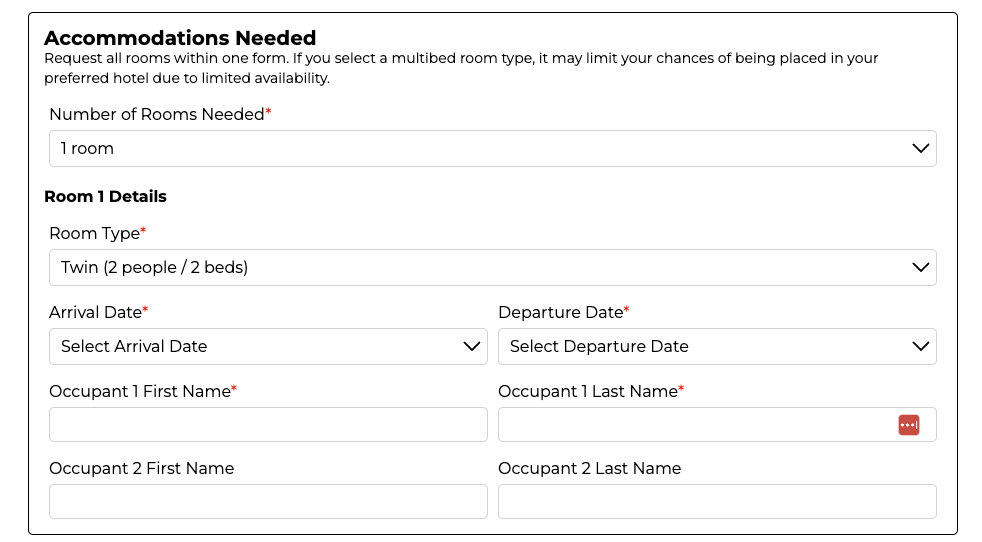Open the 'Select Departure Date' combo box
The image size is (982, 542).
pyautogui.click(x=717, y=347)
